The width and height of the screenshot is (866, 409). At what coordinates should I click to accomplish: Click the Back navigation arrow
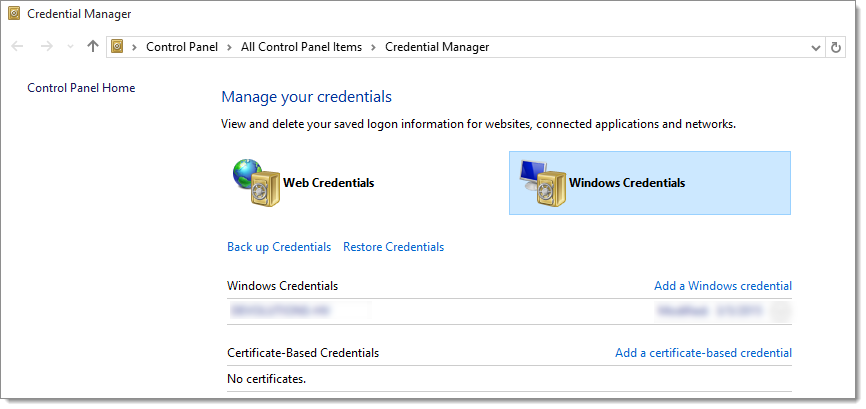pyautogui.click(x=17, y=47)
